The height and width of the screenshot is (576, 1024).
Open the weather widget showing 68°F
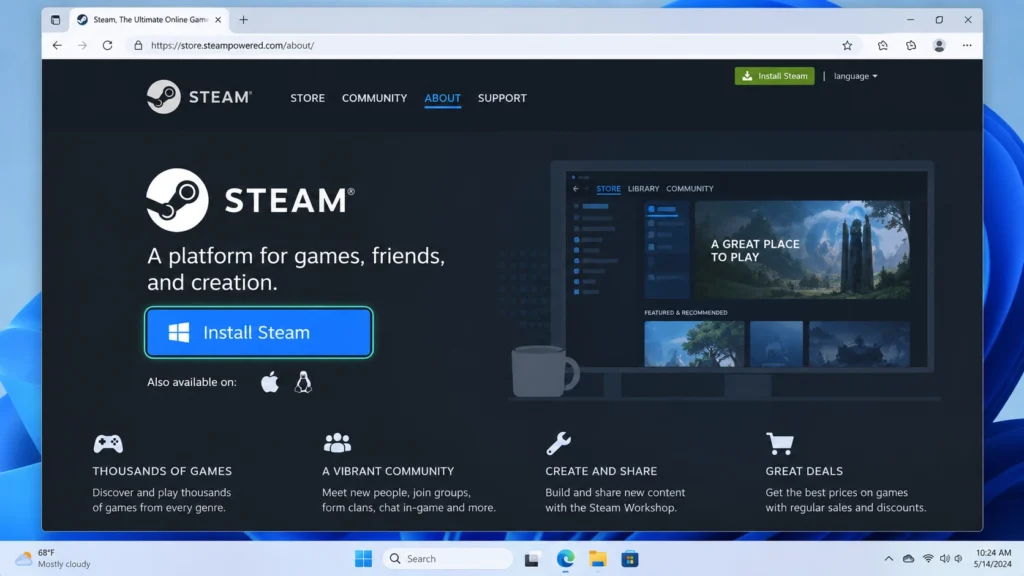pos(54,558)
